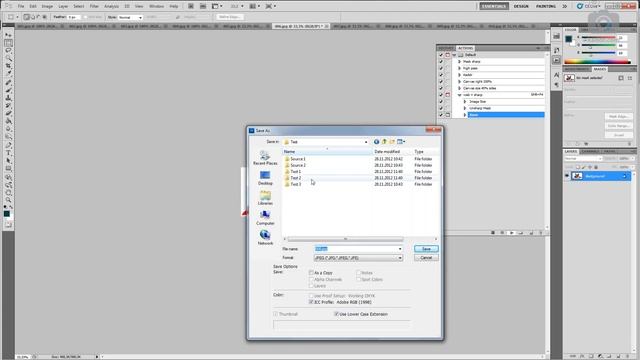
Task: Click the Refine Edge button
Action: point(229,17)
